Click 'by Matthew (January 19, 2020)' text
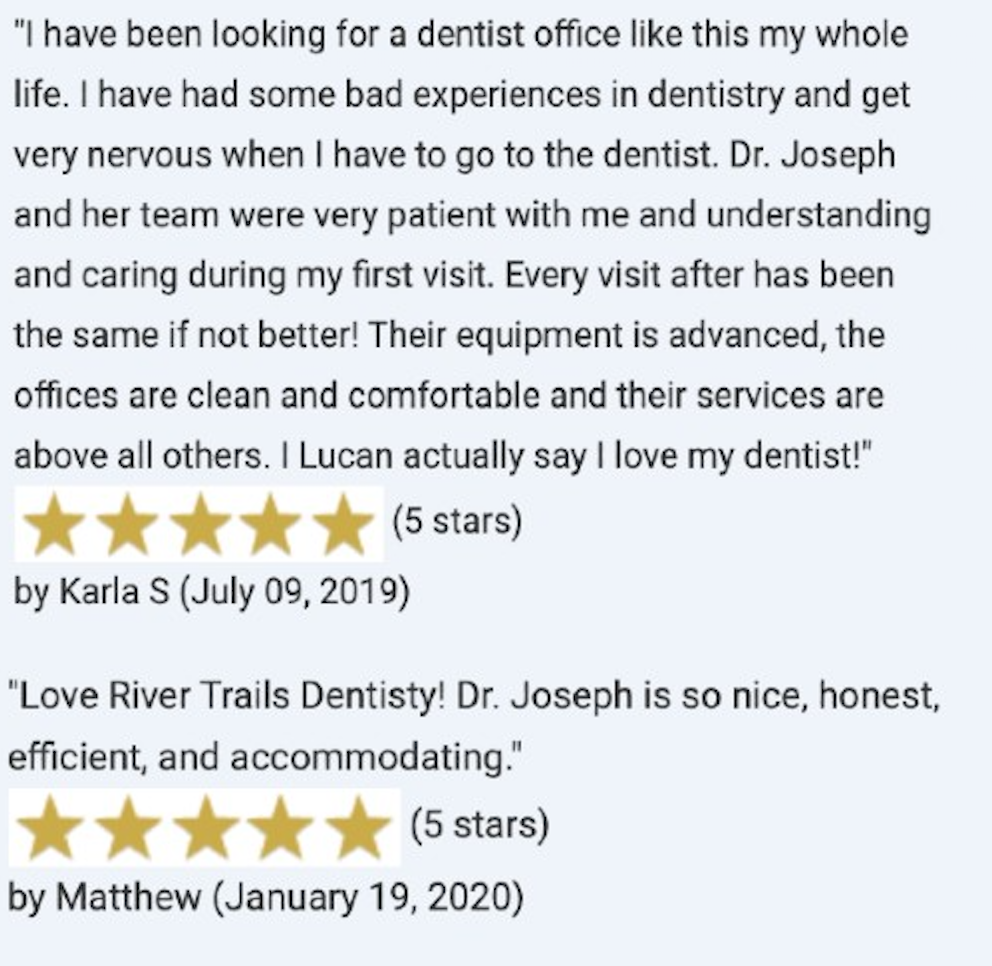 pyautogui.click(x=266, y=898)
